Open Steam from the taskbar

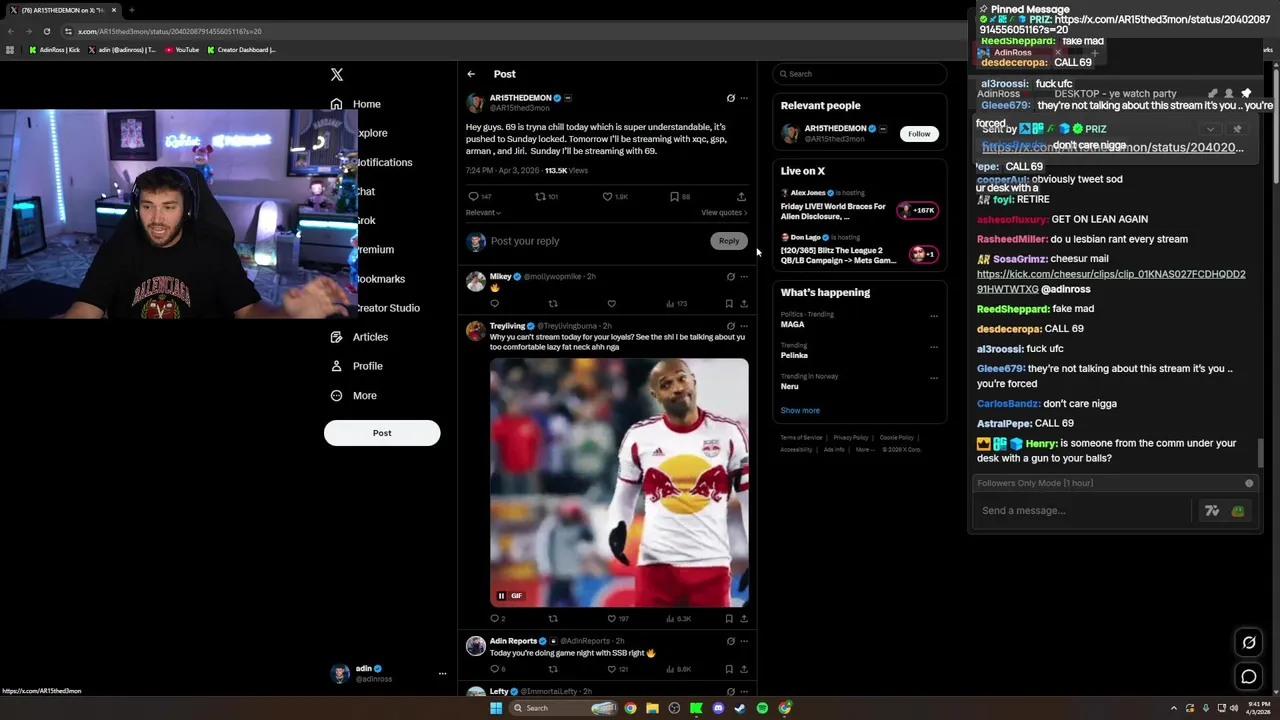point(740,708)
